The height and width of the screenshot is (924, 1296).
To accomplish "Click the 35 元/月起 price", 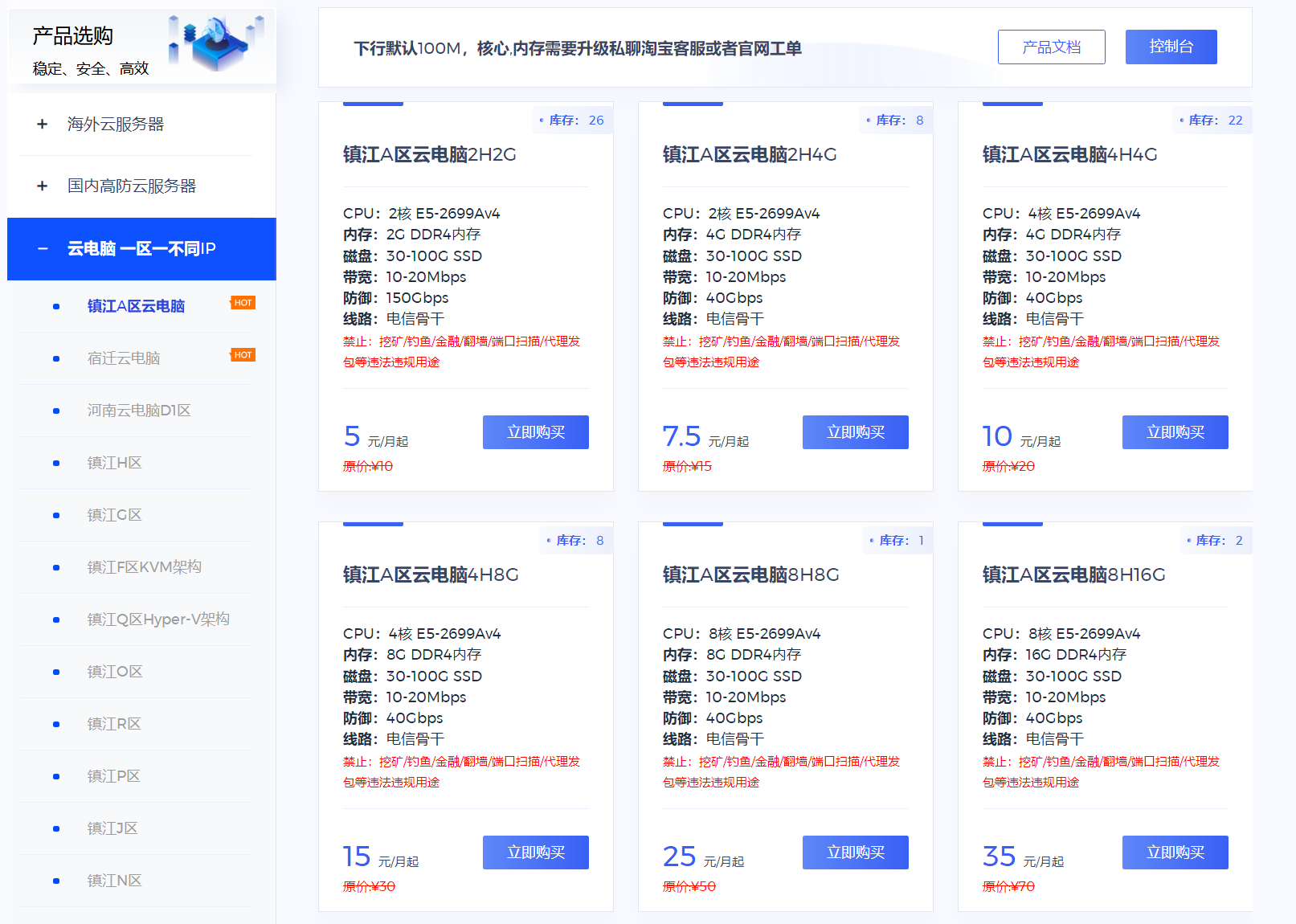I will 1023,857.
